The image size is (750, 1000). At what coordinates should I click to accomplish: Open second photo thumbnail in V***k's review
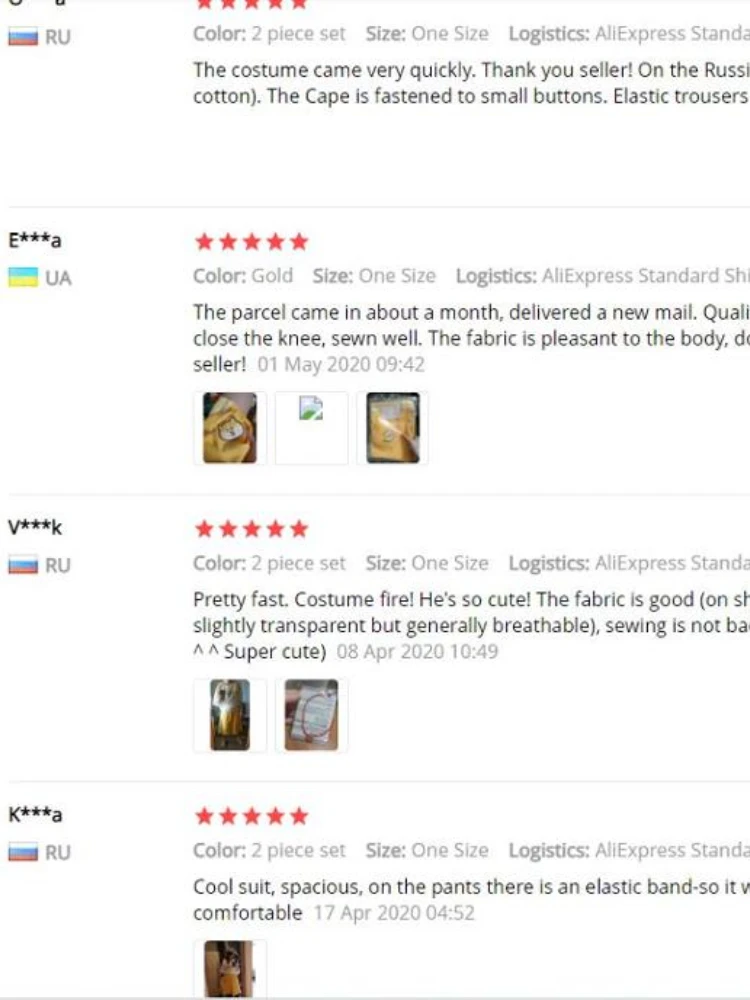[312, 715]
